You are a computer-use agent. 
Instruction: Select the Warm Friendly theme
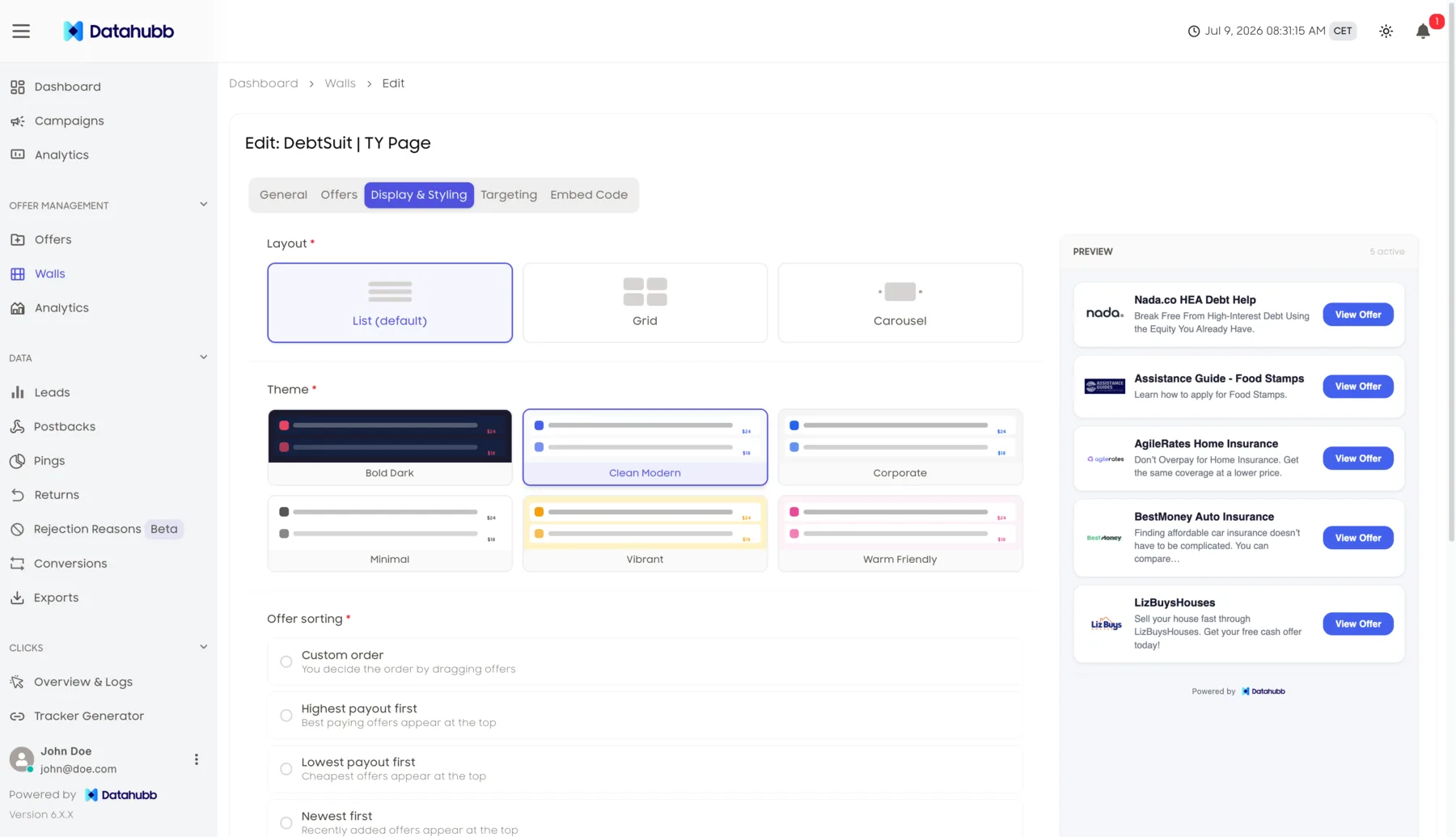pyautogui.click(x=900, y=534)
